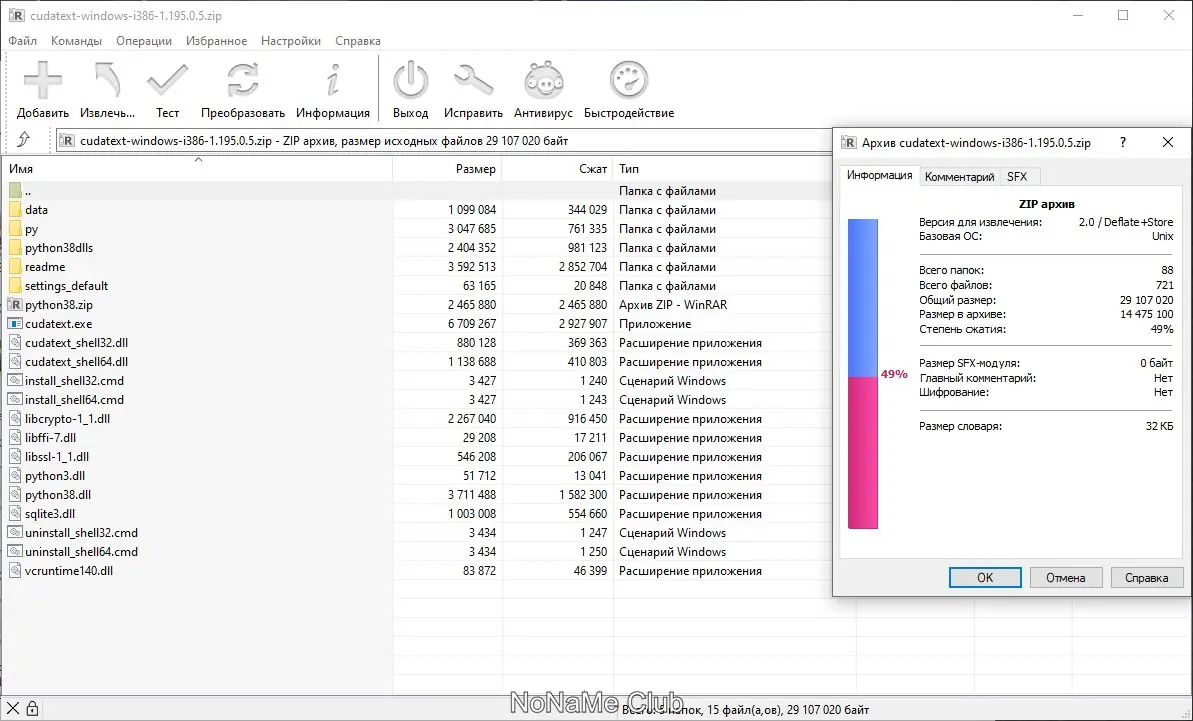Click the size value 6 709 267
The image size is (1193, 721).
(472, 324)
